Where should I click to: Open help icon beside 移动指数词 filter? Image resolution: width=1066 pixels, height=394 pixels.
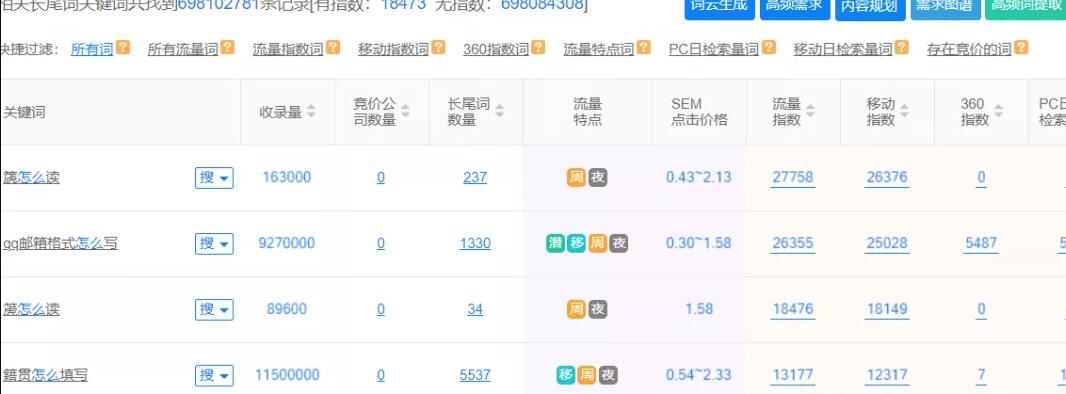(439, 48)
